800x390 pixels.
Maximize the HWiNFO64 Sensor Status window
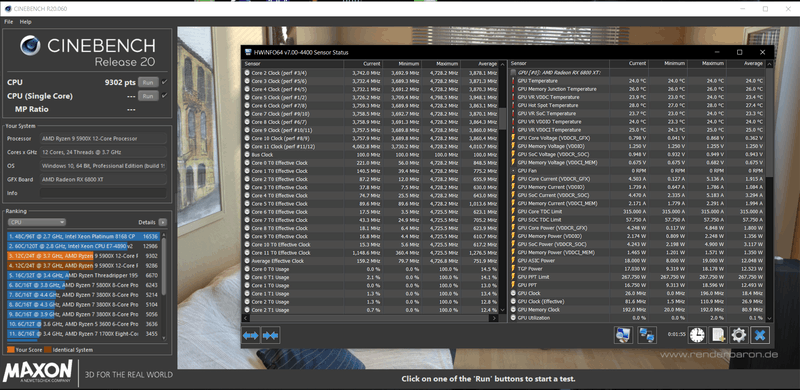tap(739, 52)
